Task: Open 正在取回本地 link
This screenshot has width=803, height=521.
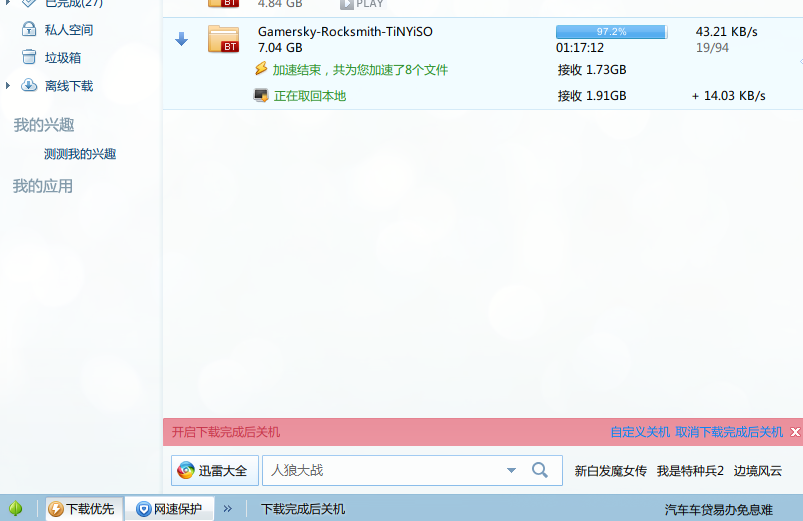Action: (310, 96)
